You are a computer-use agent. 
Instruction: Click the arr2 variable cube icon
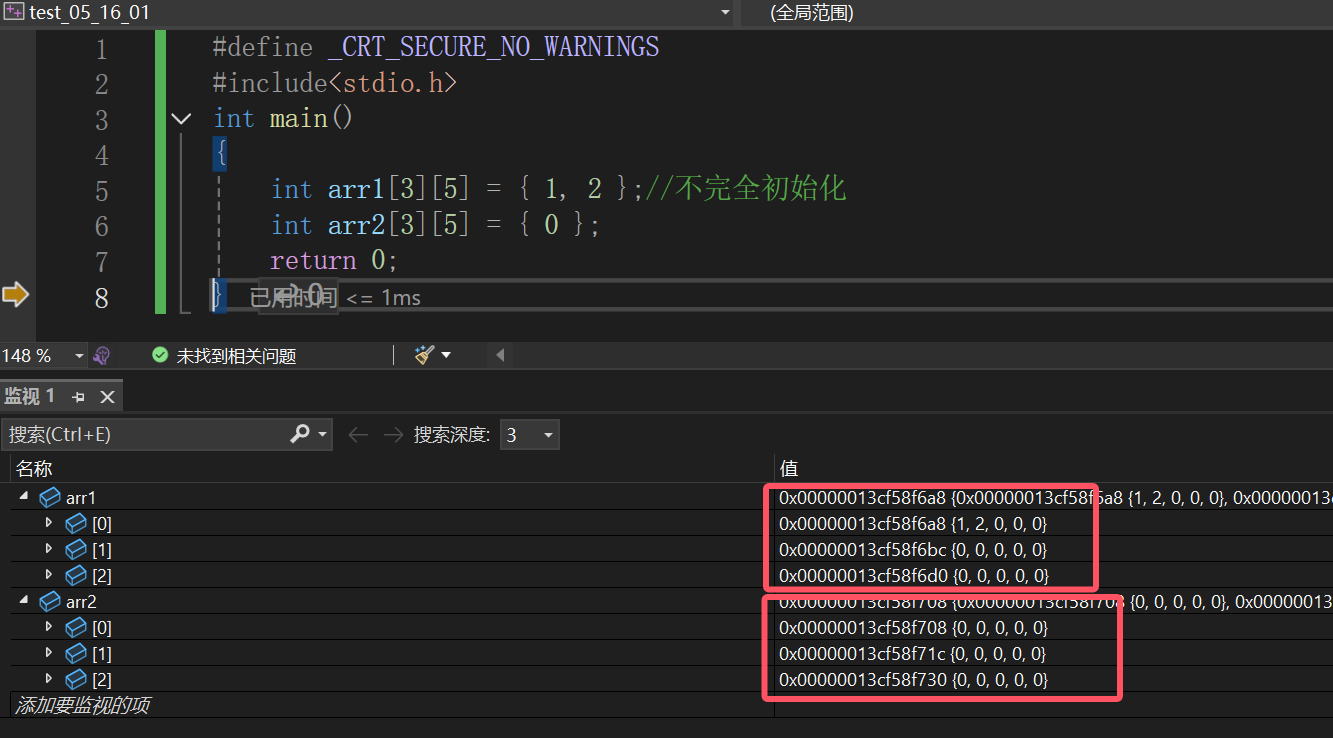(50, 601)
